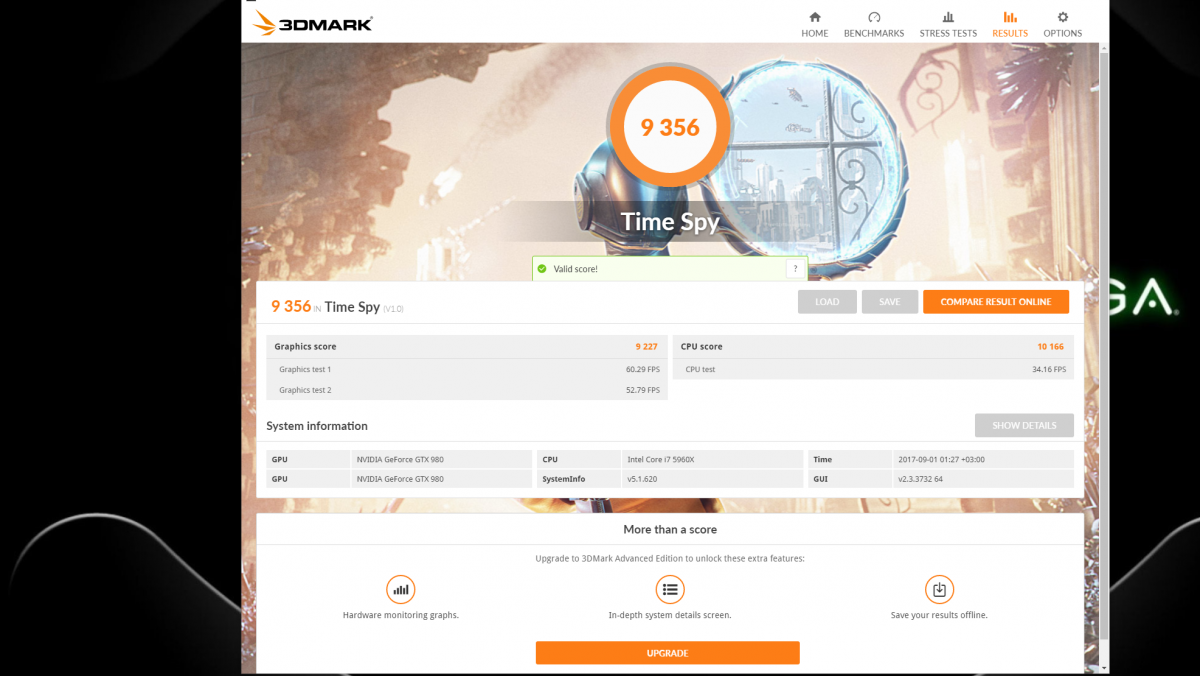
Task: Open Stress Tests tab
Action: point(948,25)
